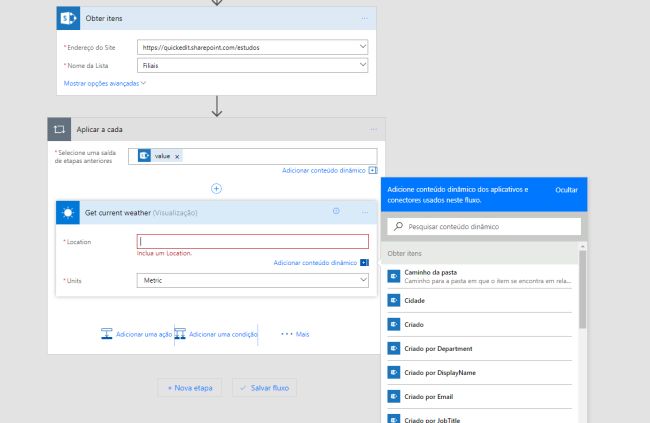The image size is (650, 423).
Task: Click Adicionar uma condição
Action: [223, 334]
